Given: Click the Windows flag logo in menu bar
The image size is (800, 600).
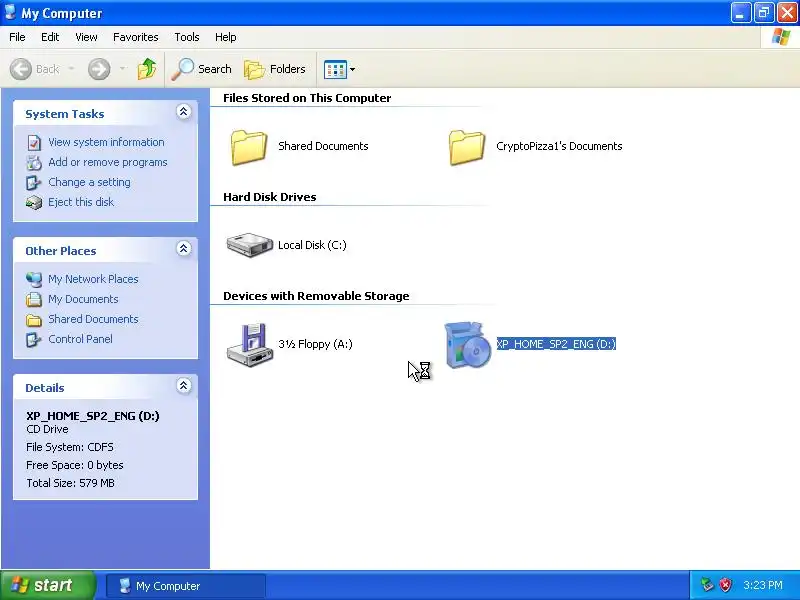Looking at the screenshot, I should click(x=780, y=37).
